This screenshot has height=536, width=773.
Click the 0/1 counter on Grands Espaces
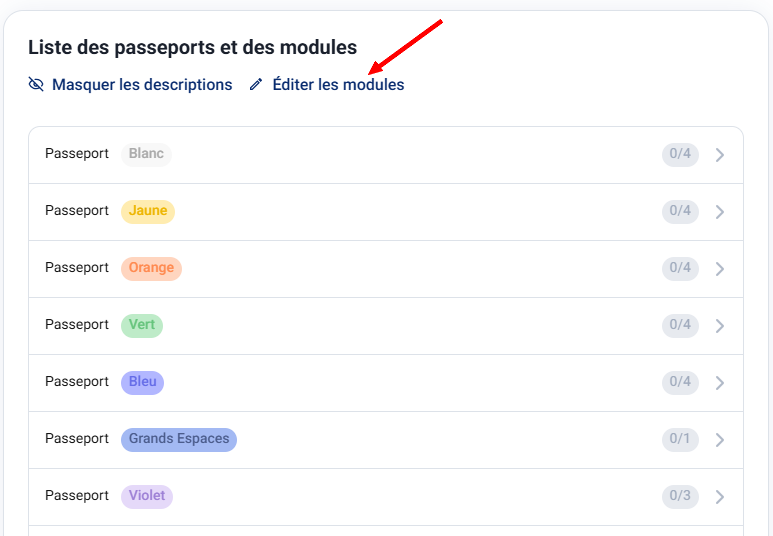pos(680,439)
